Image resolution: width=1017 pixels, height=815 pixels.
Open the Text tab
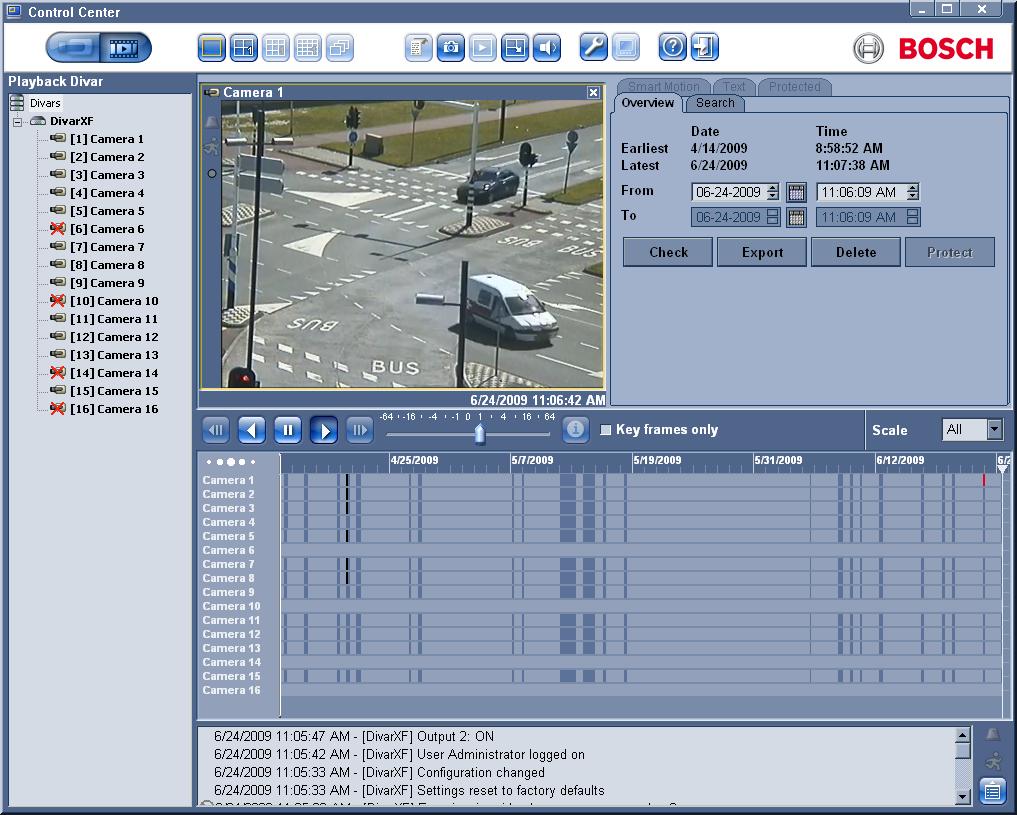(734, 87)
